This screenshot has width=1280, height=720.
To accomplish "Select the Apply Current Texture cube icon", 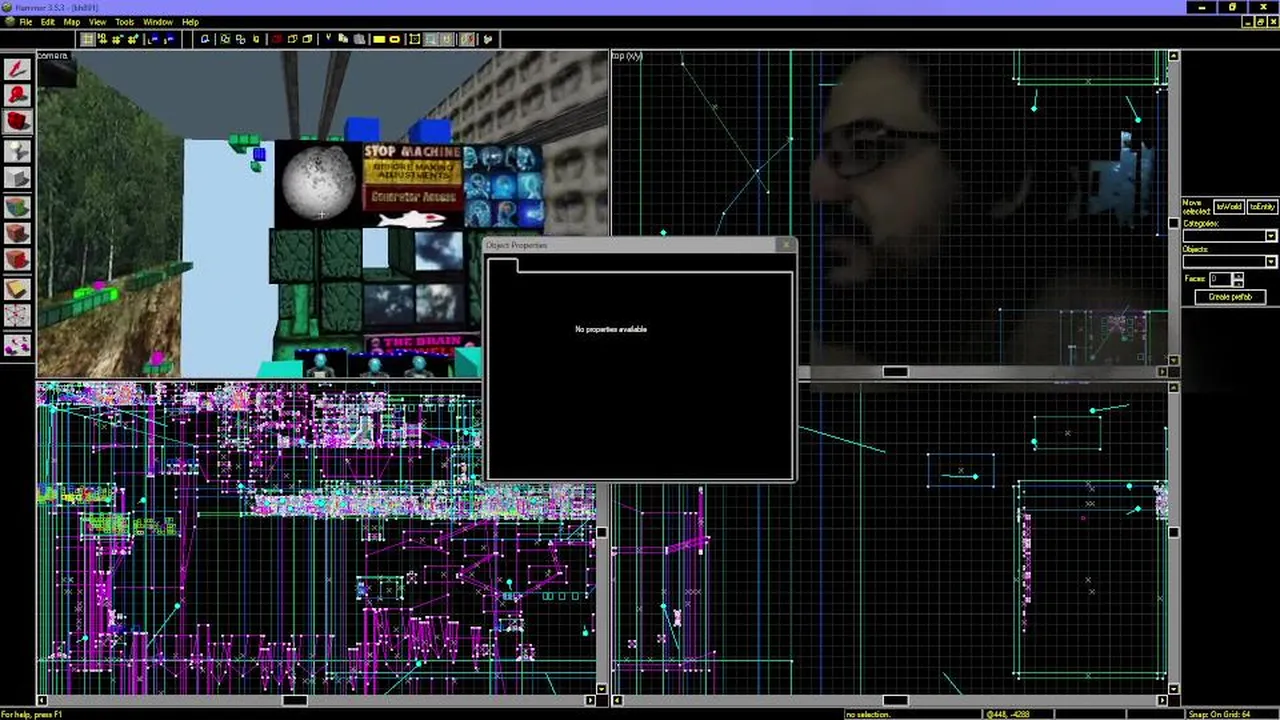I will [17, 234].
